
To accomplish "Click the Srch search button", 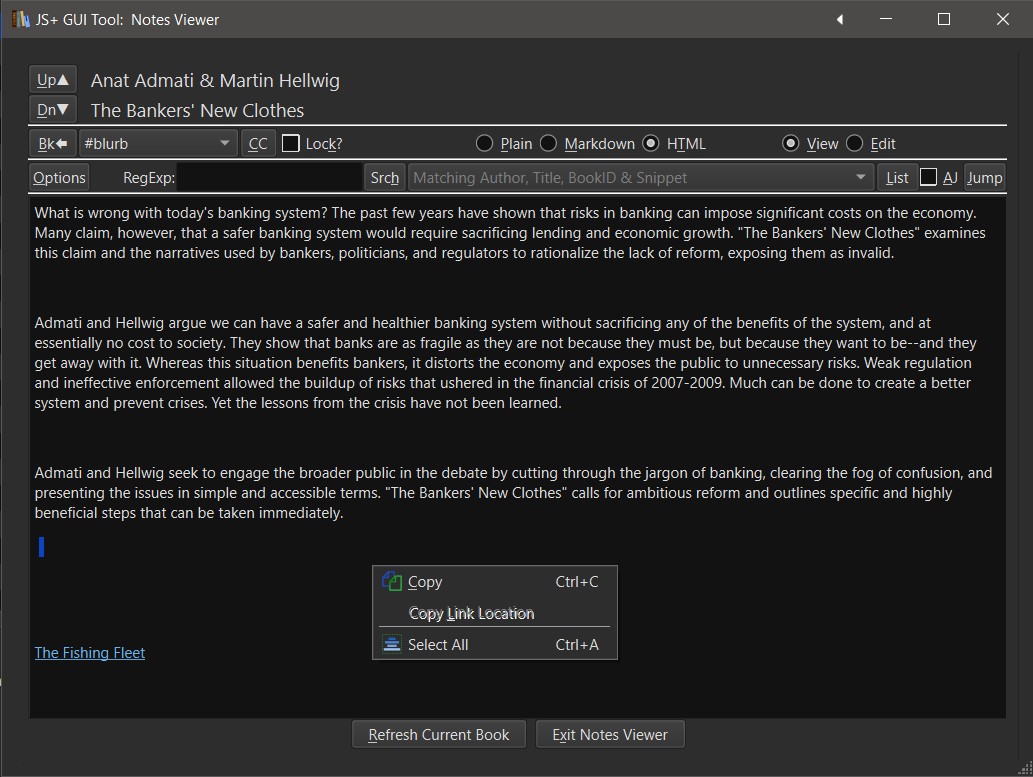I will point(384,178).
